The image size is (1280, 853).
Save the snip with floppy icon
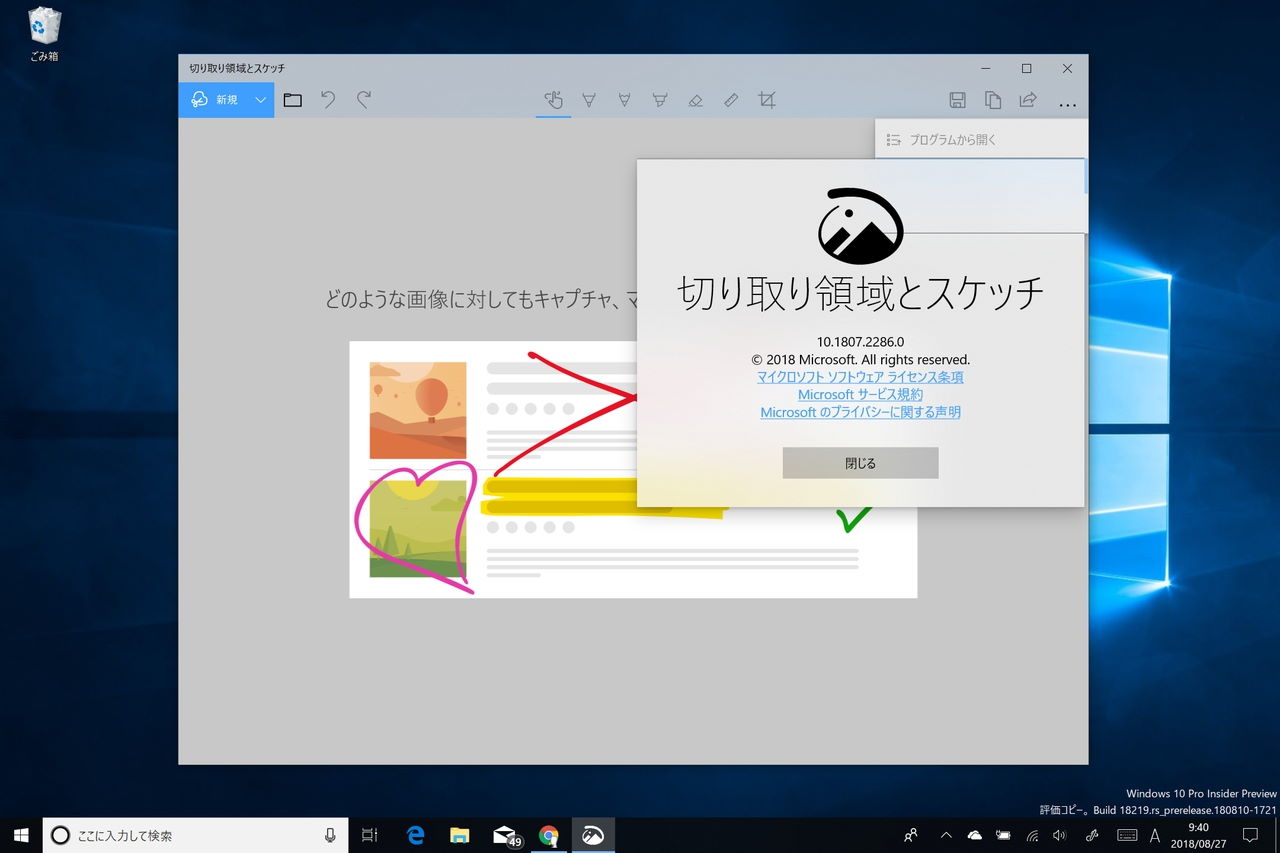pos(957,100)
